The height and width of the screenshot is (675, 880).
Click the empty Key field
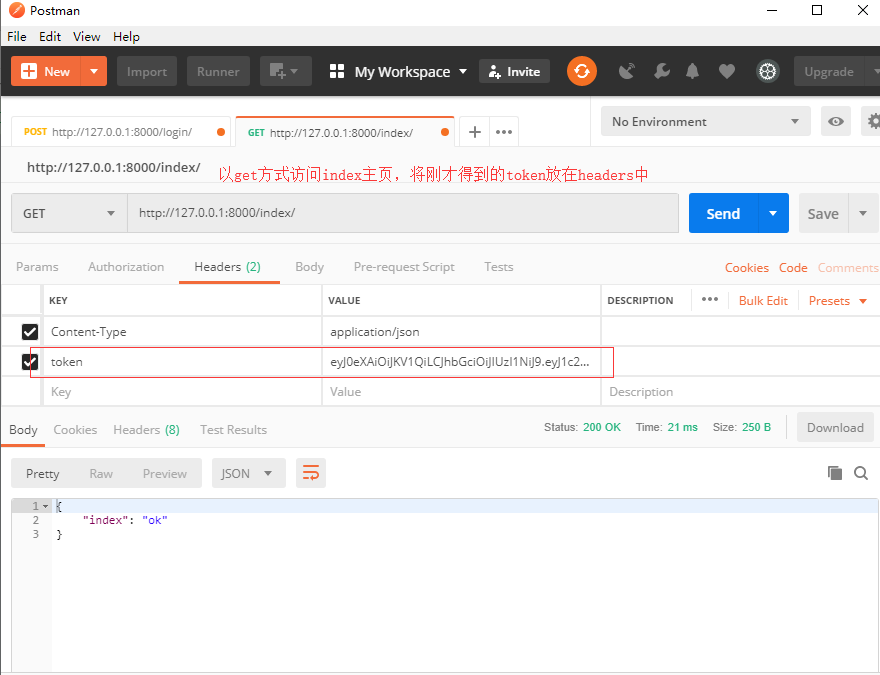(182, 392)
